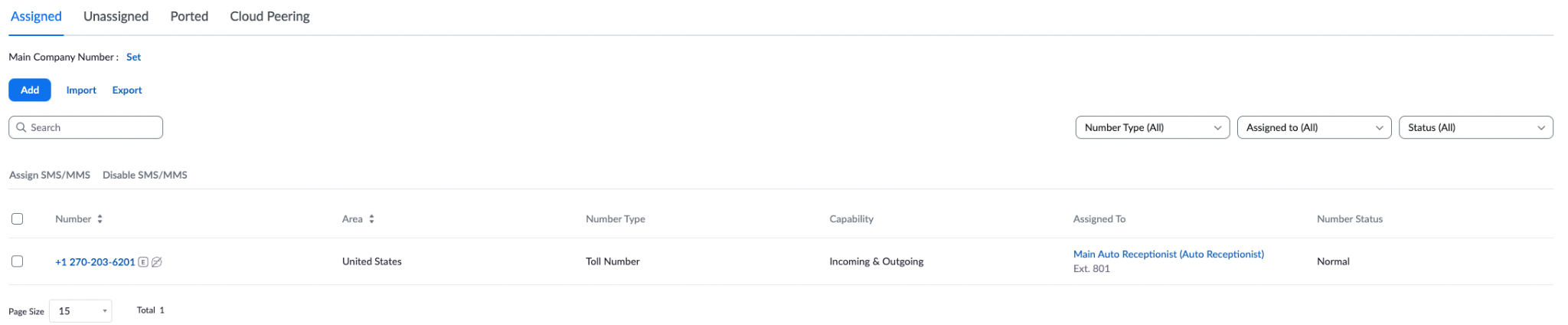Click the SMS disabled icon beside the number

click(157, 262)
